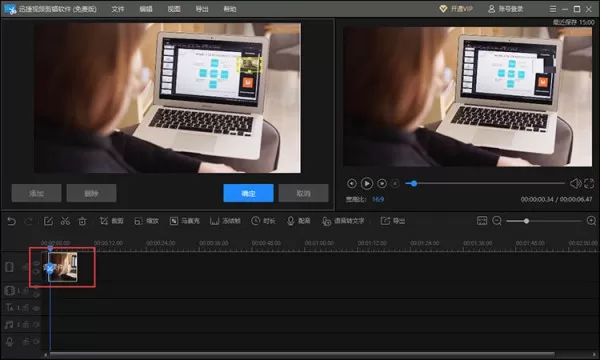Toggle visibility of the text track

[x=36, y=308]
